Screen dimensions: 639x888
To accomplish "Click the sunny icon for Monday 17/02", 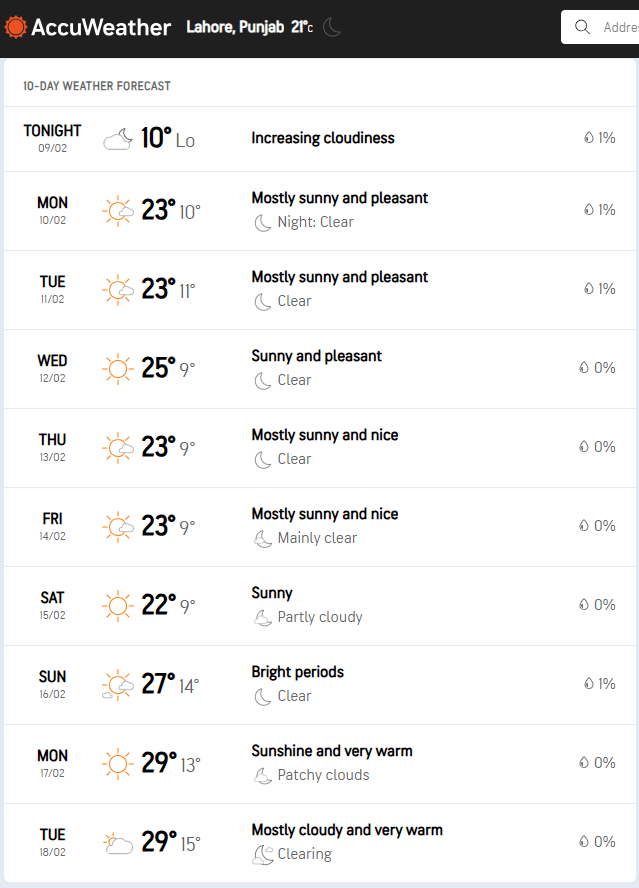I will [x=118, y=764].
